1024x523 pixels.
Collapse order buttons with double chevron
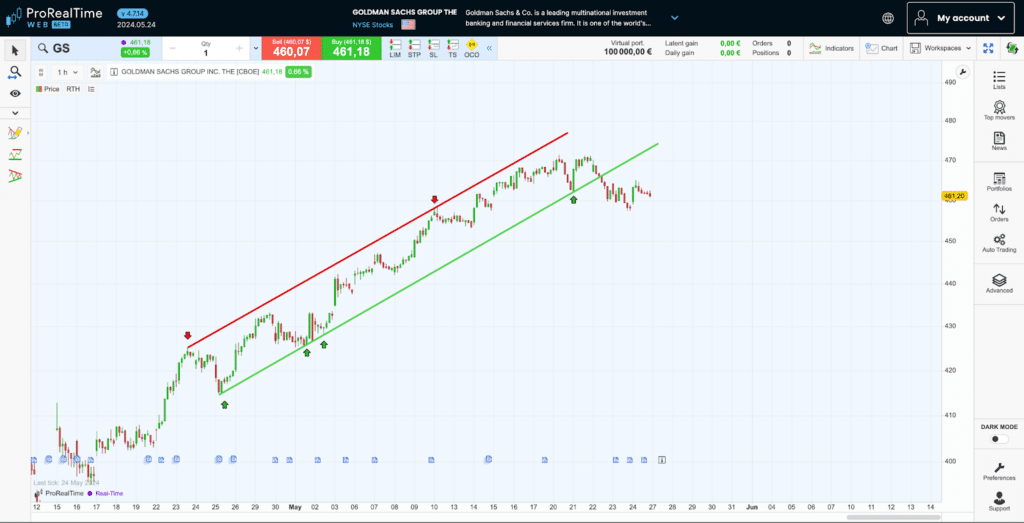coord(489,48)
